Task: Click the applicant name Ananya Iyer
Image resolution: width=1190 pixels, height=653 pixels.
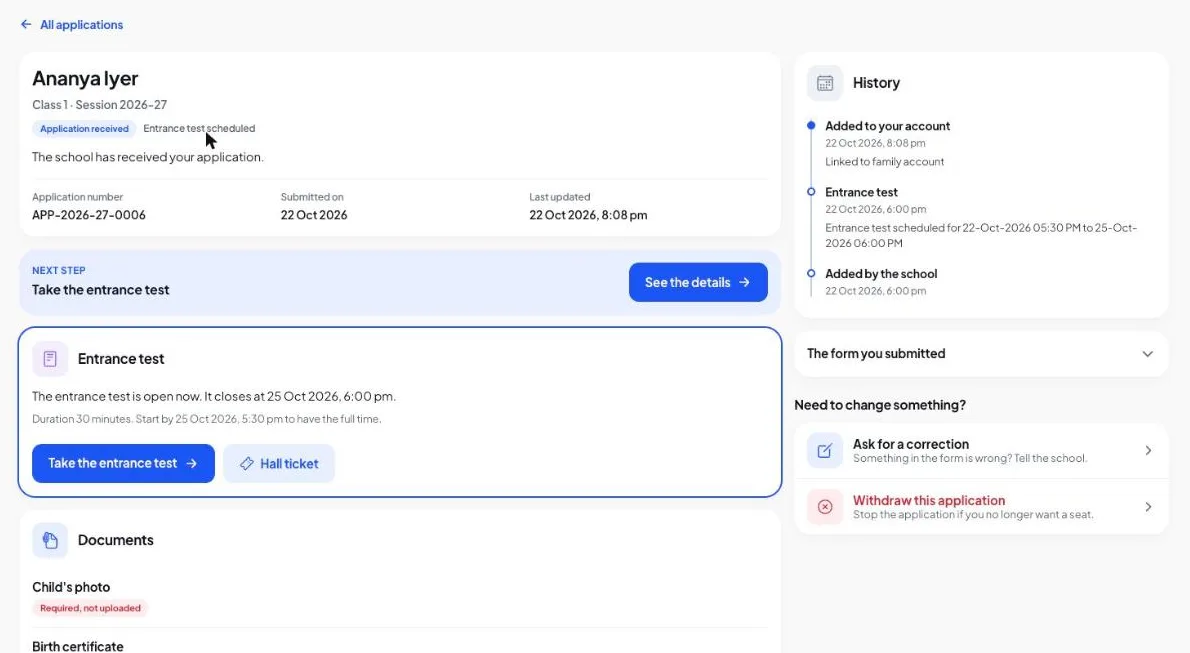Action: (x=85, y=78)
